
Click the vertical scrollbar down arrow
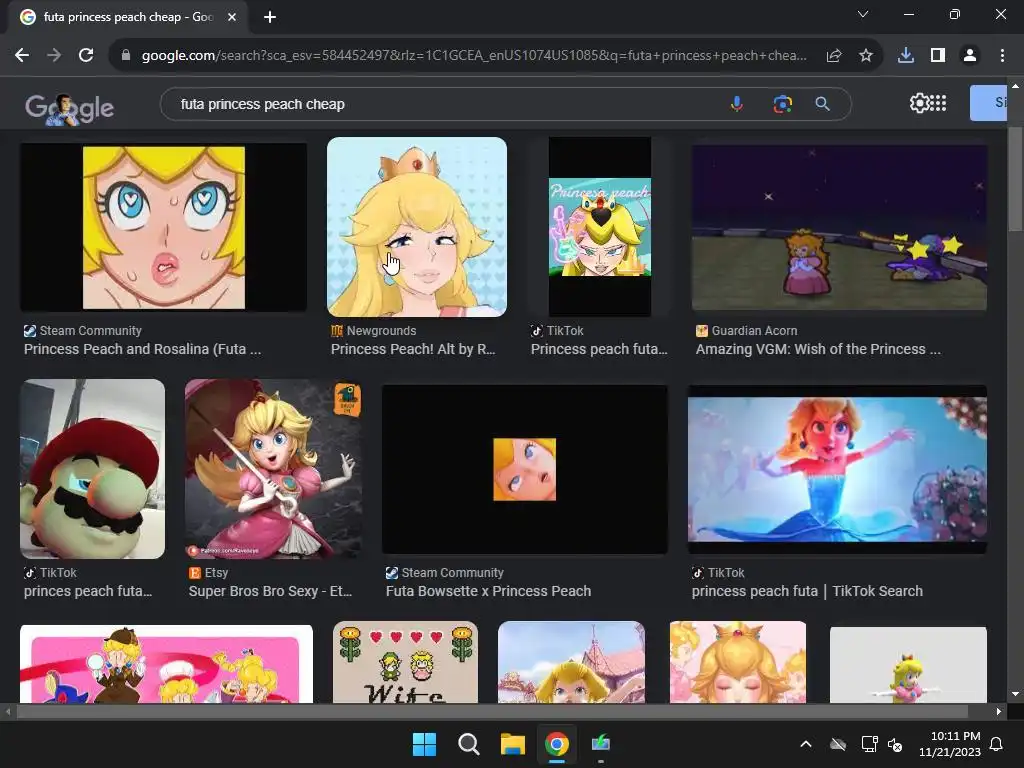1015,694
